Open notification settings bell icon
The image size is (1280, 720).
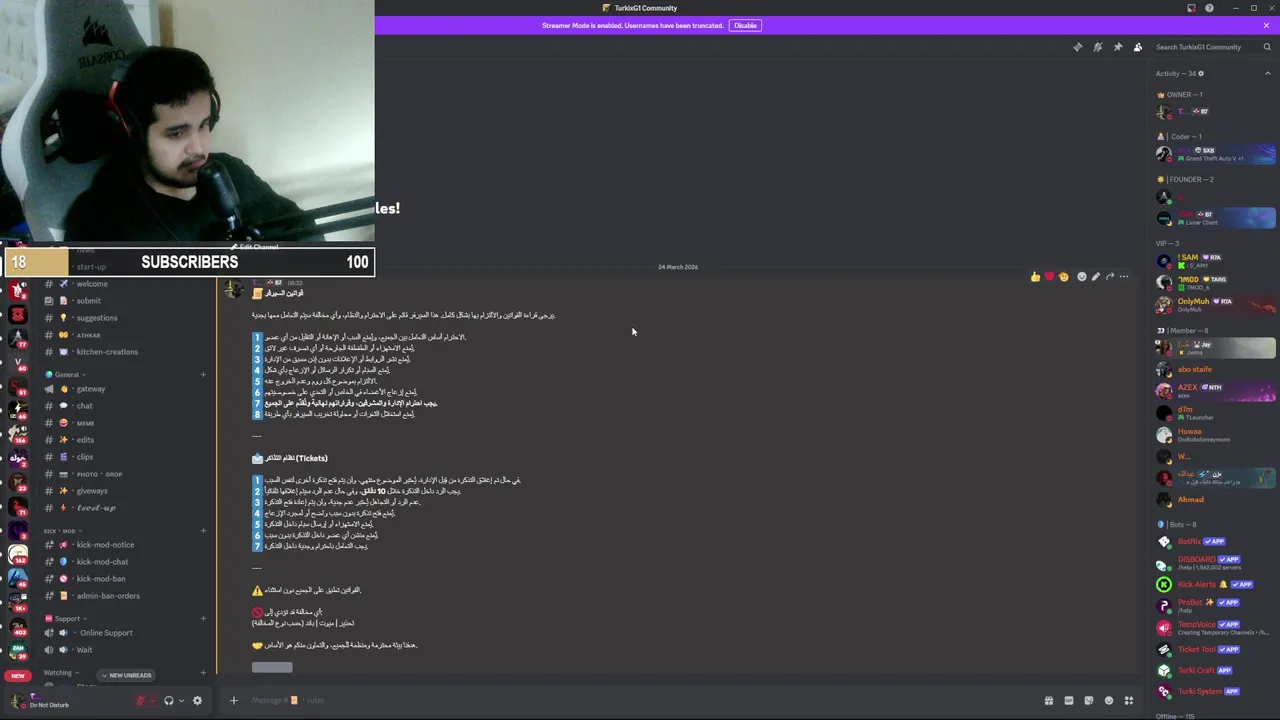(x=1097, y=47)
